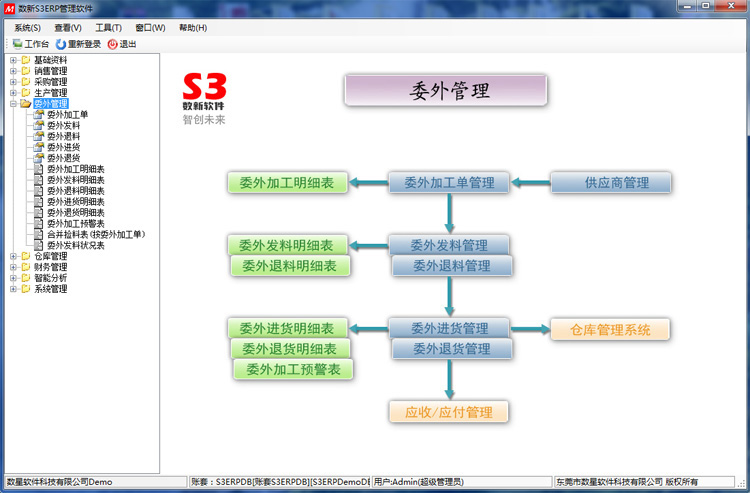Click the 销售管理 folder icon
The width and height of the screenshot is (750, 493).
(x=26, y=71)
